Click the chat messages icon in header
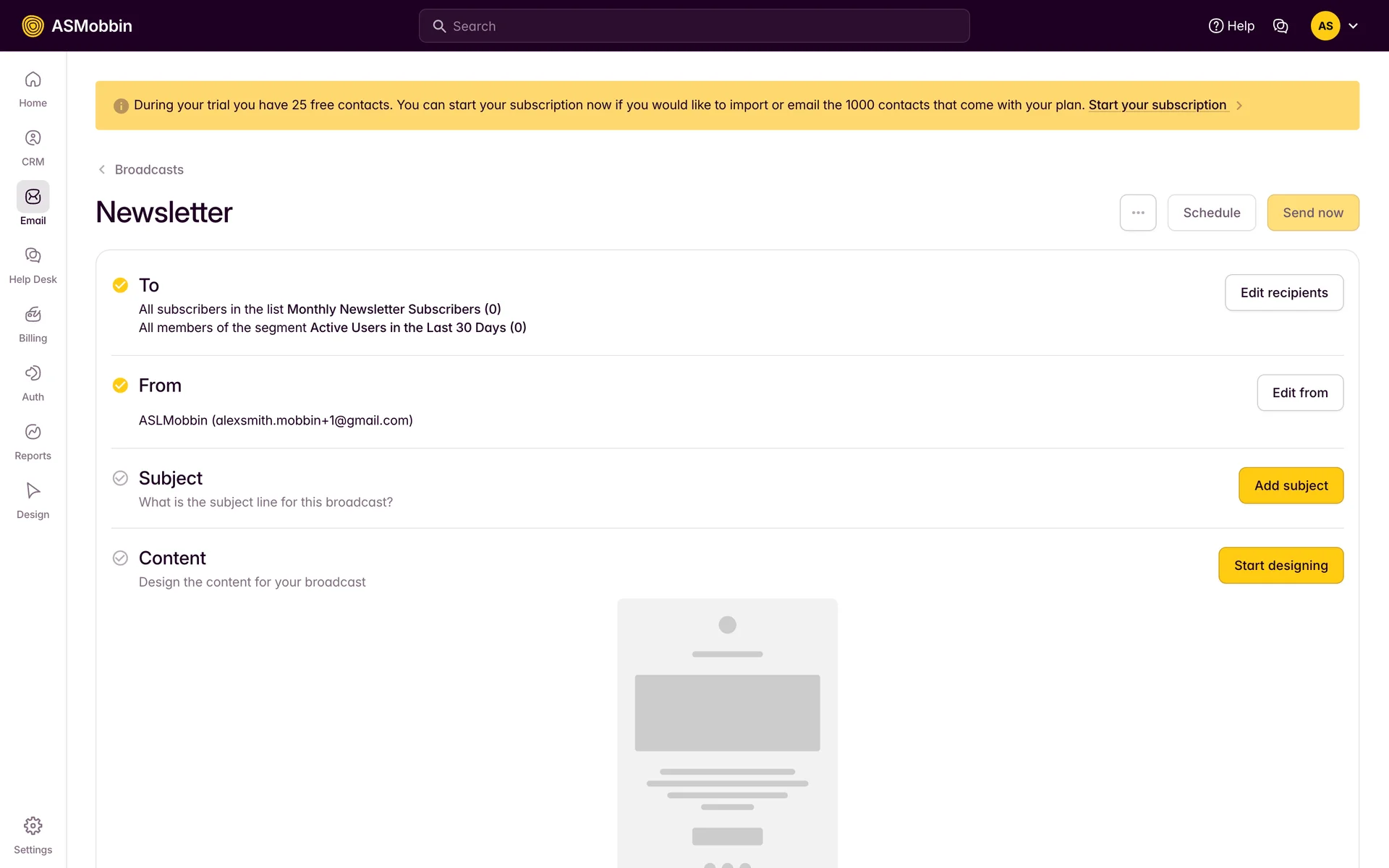 (x=1280, y=26)
